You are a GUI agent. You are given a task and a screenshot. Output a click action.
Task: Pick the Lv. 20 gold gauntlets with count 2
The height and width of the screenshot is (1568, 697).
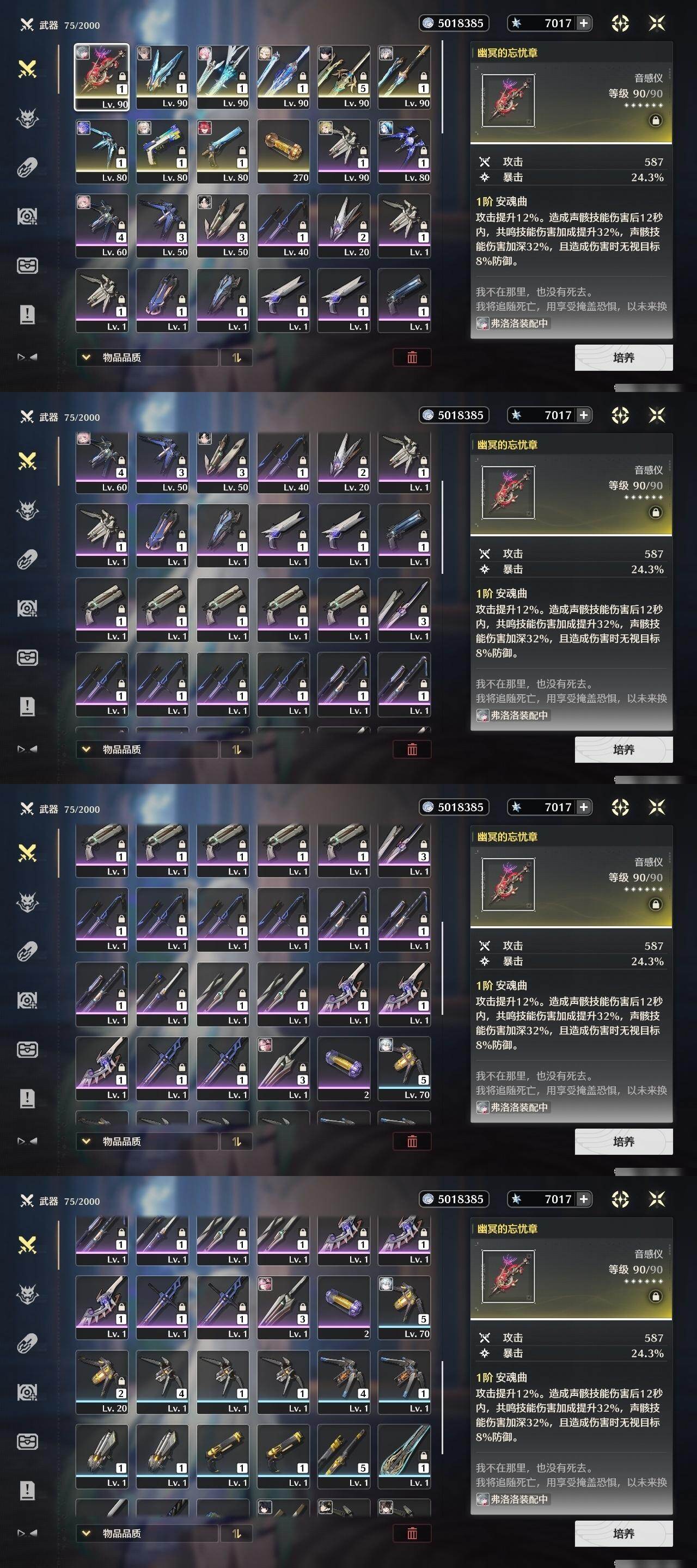(102, 1382)
